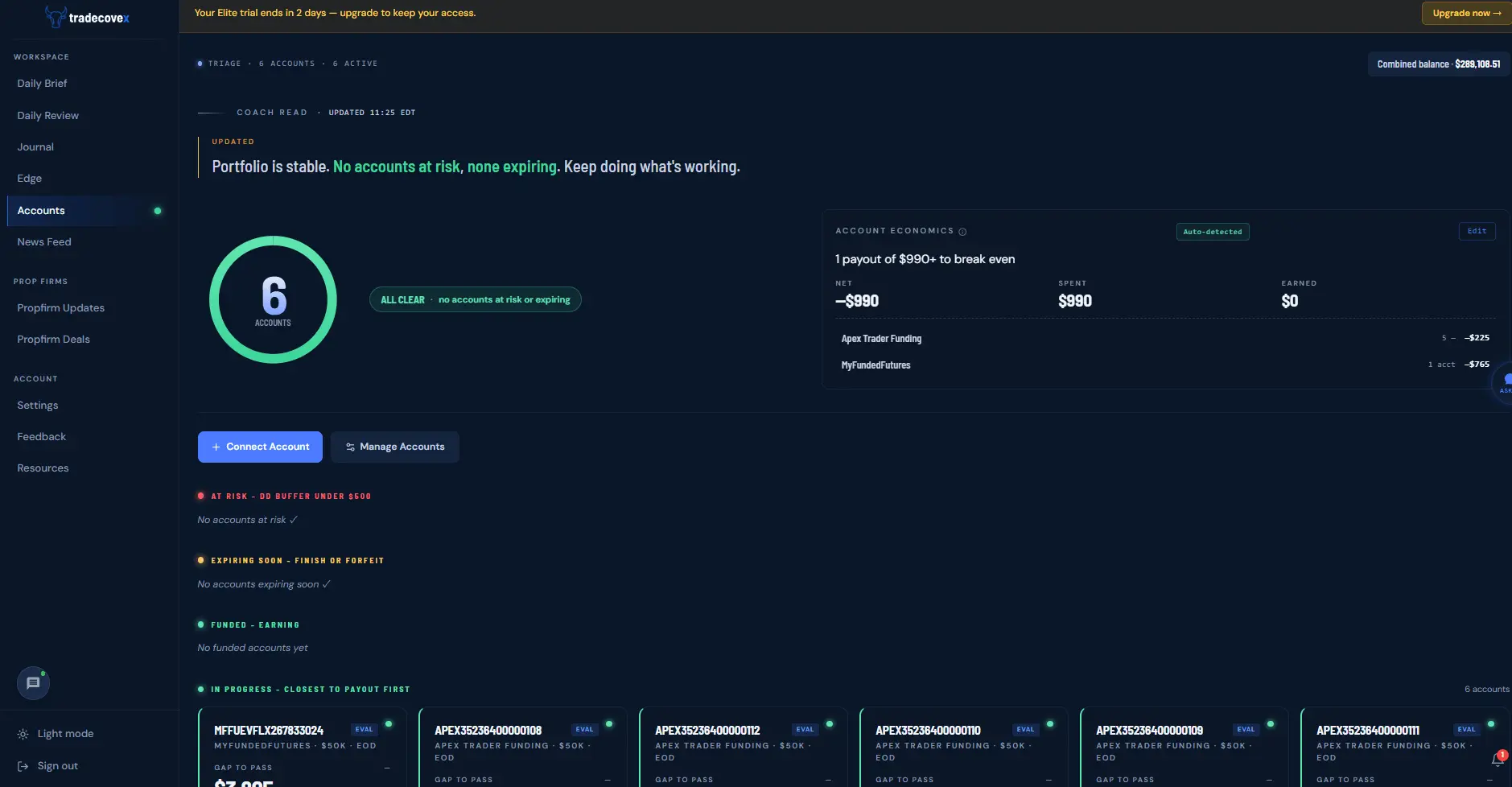This screenshot has height=787, width=1512.
Task: Go to Settings
Action: pyautogui.click(x=38, y=406)
